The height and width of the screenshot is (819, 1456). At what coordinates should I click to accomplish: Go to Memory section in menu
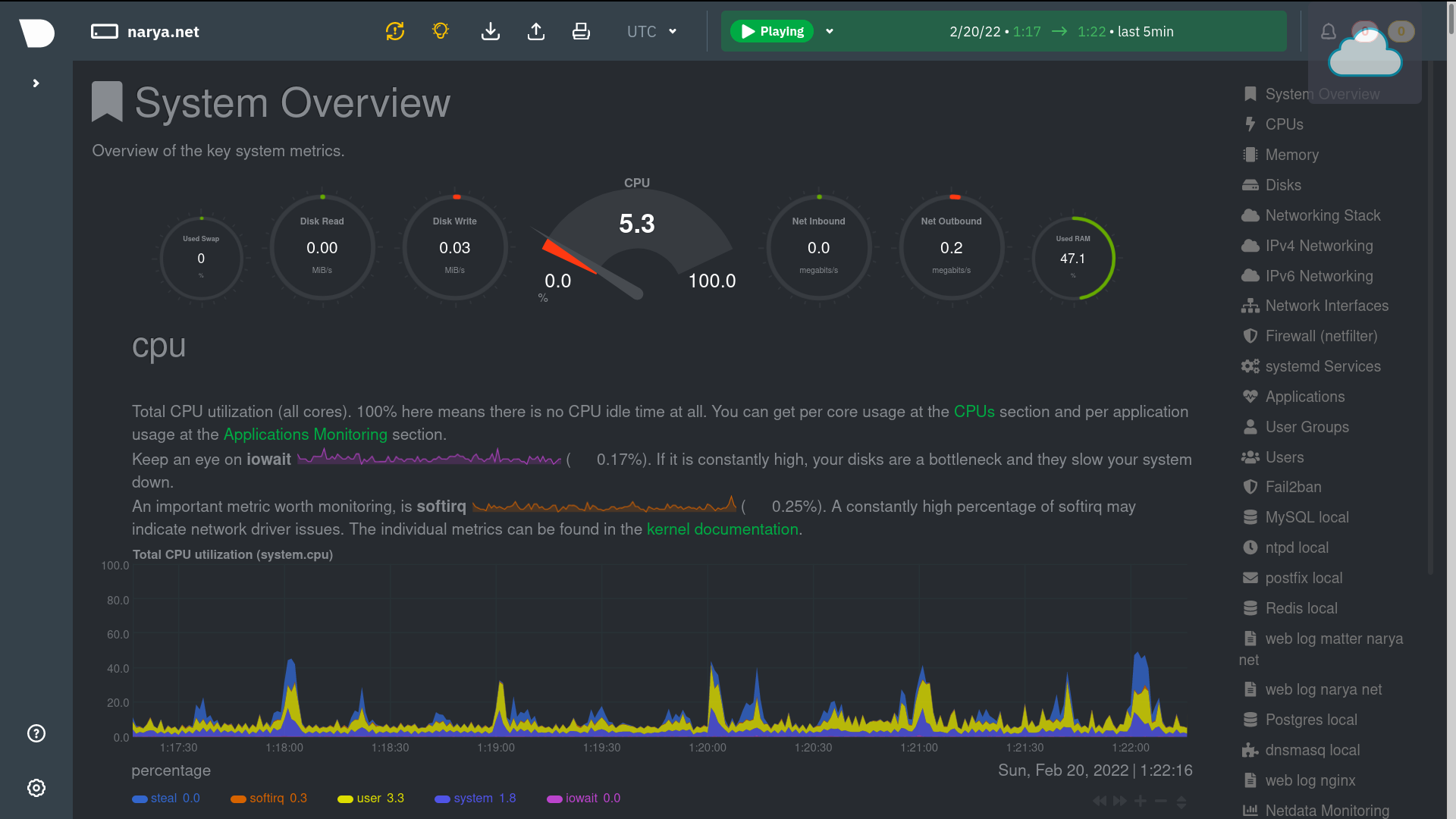tap(1291, 155)
